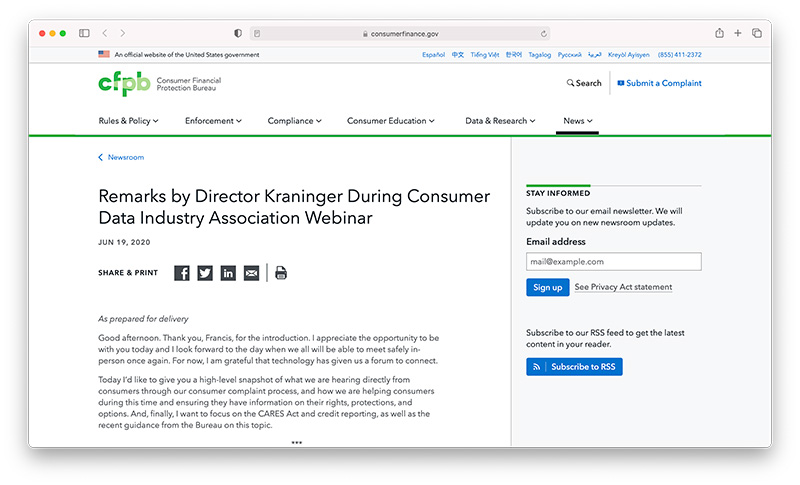Screen dimensions: 800x485
Task: Click the Subscribe to RSS button
Action: 574,367
